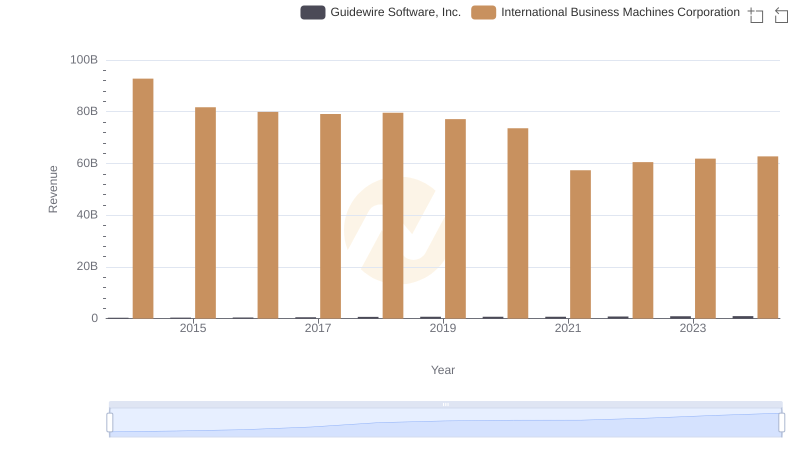Click the x-axis label 2015
Image resolution: width=800 pixels, height=461 pixels.
pos(193,328)
